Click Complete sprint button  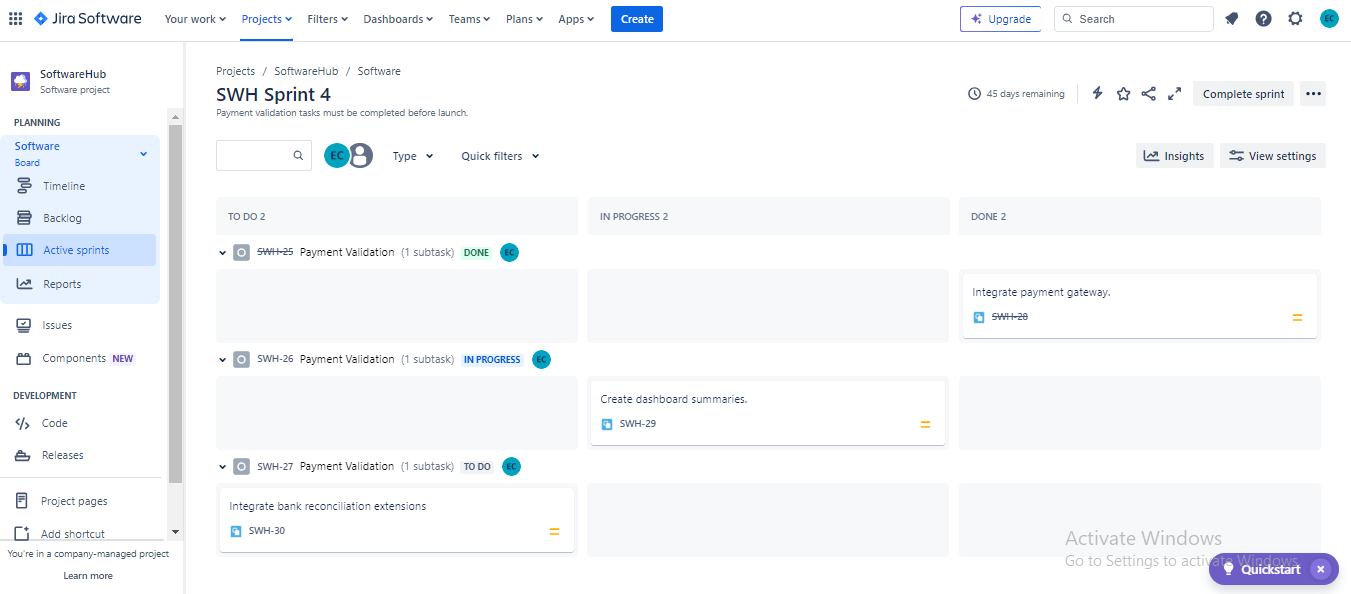(x=1243, y=94)
